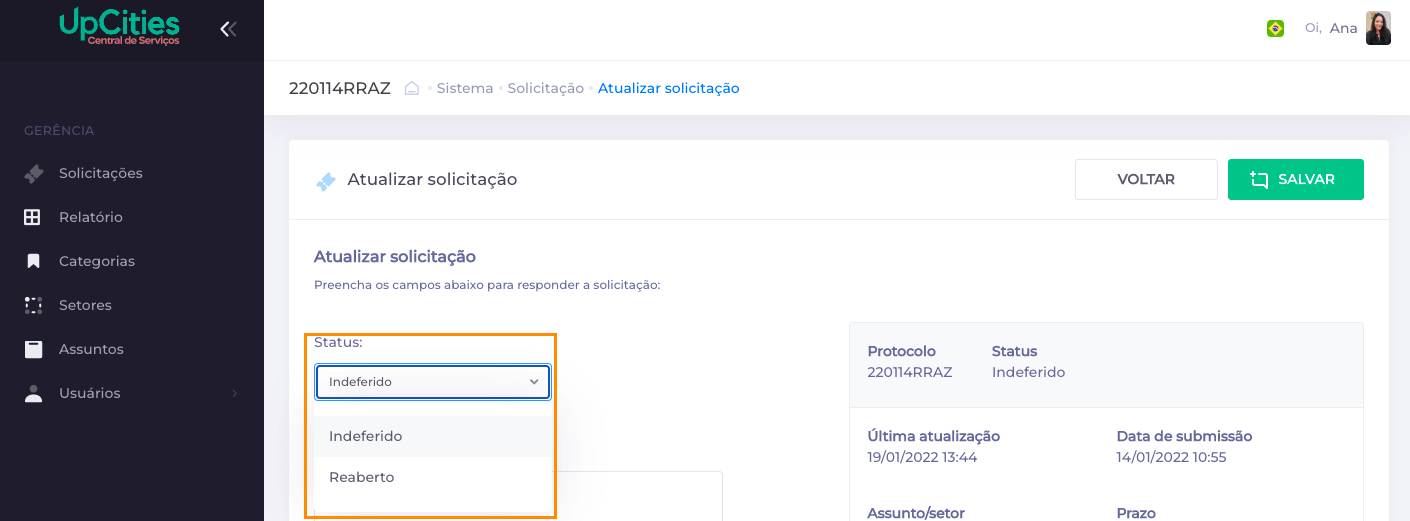Screen dimensions: 1410x521
Task: Follow the Sistema breadcrumb link
Action: click(465, 88)
